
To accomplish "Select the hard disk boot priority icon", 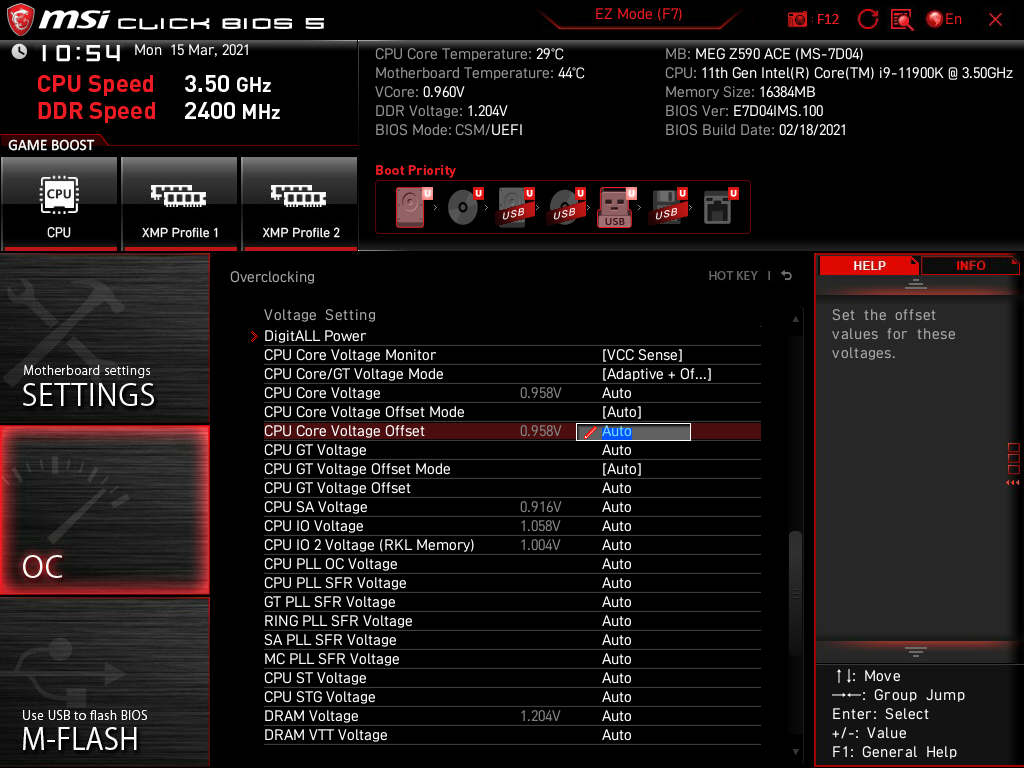I will click(411, 207).
